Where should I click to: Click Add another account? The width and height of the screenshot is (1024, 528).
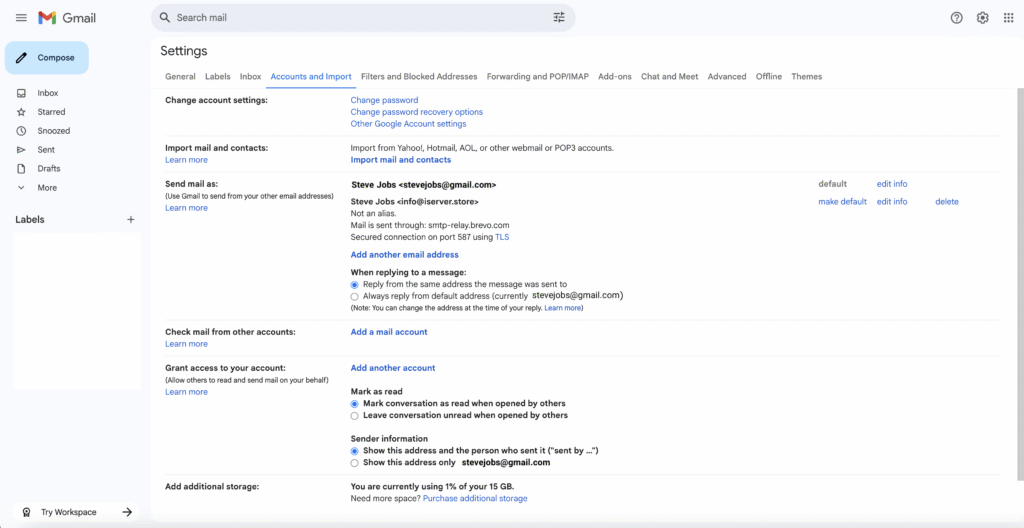pyautogui.click(x=392, y=368)
